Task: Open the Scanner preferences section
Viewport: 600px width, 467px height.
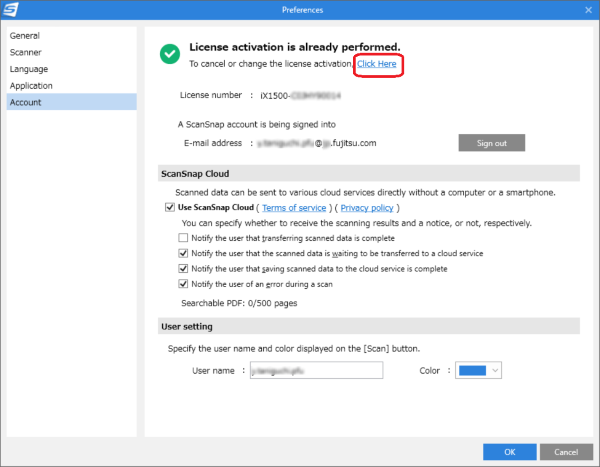Action: click(x=72, y=52)
